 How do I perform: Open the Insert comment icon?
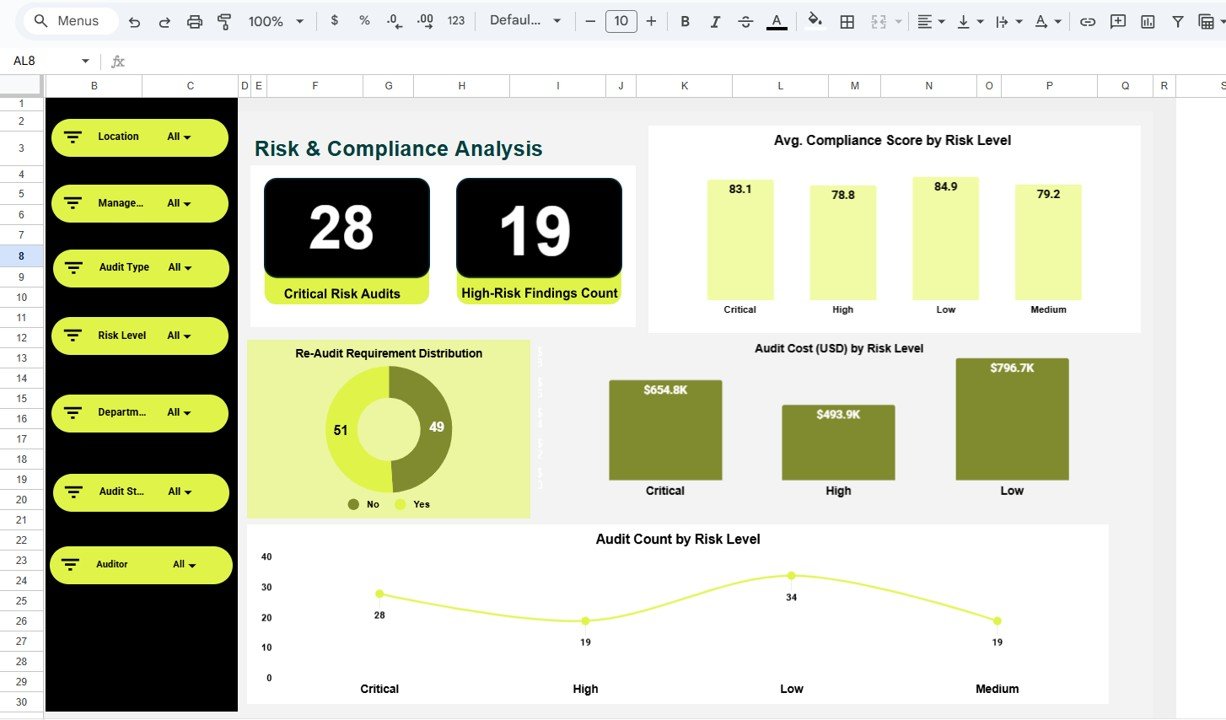1117,20
